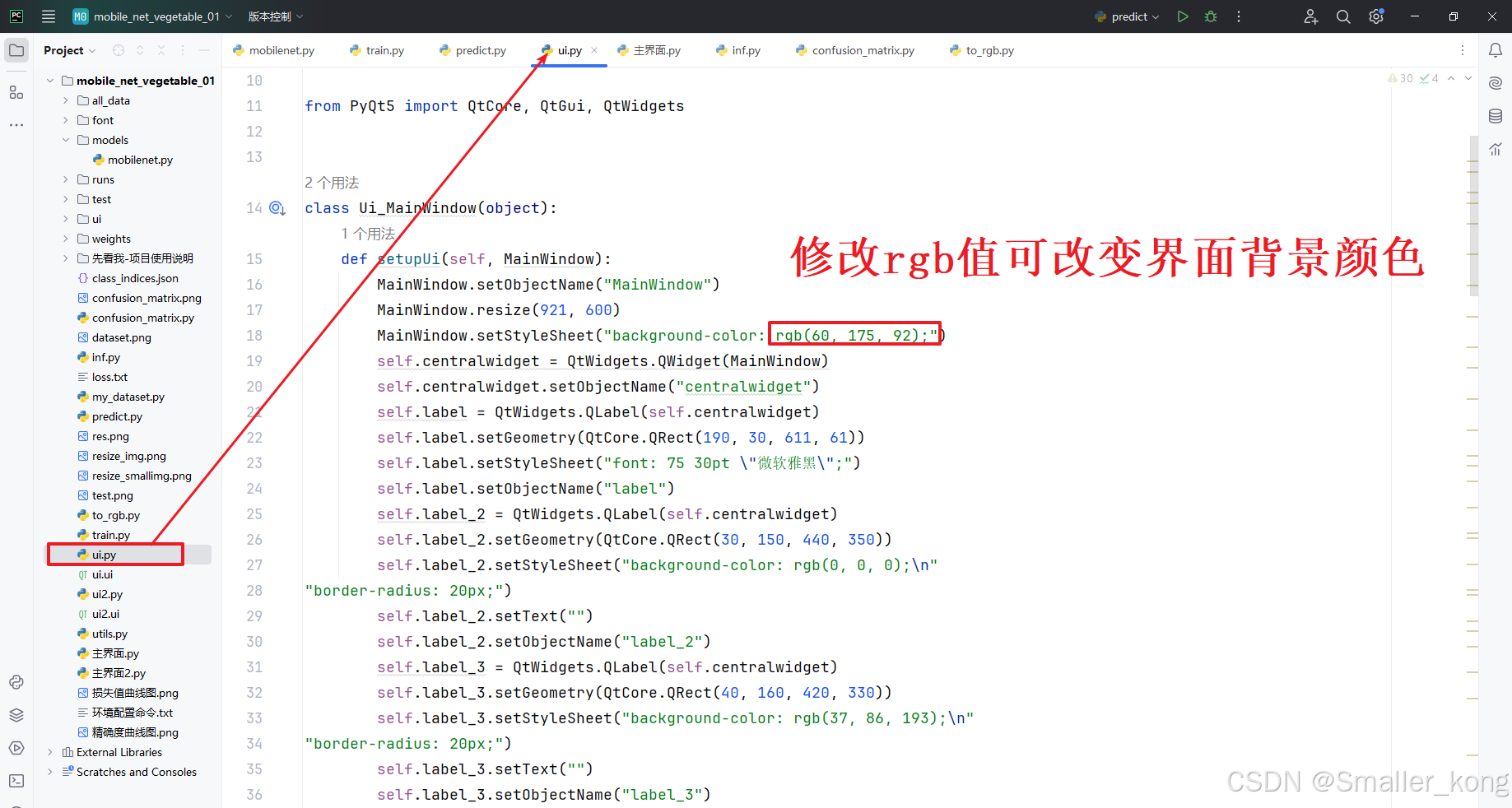Go to previous highlighted problem
This screenshot has height=808, width=1512.
tap(1451, 78)
